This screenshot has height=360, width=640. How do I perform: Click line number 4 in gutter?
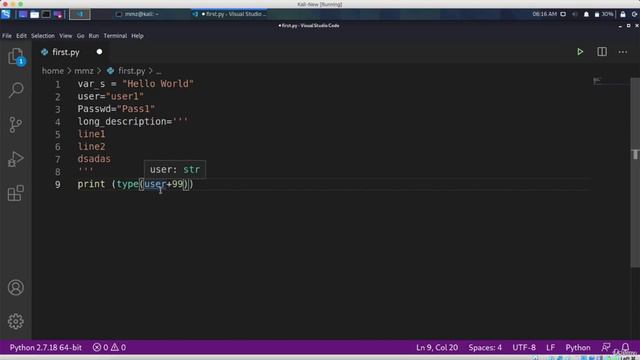58,122
